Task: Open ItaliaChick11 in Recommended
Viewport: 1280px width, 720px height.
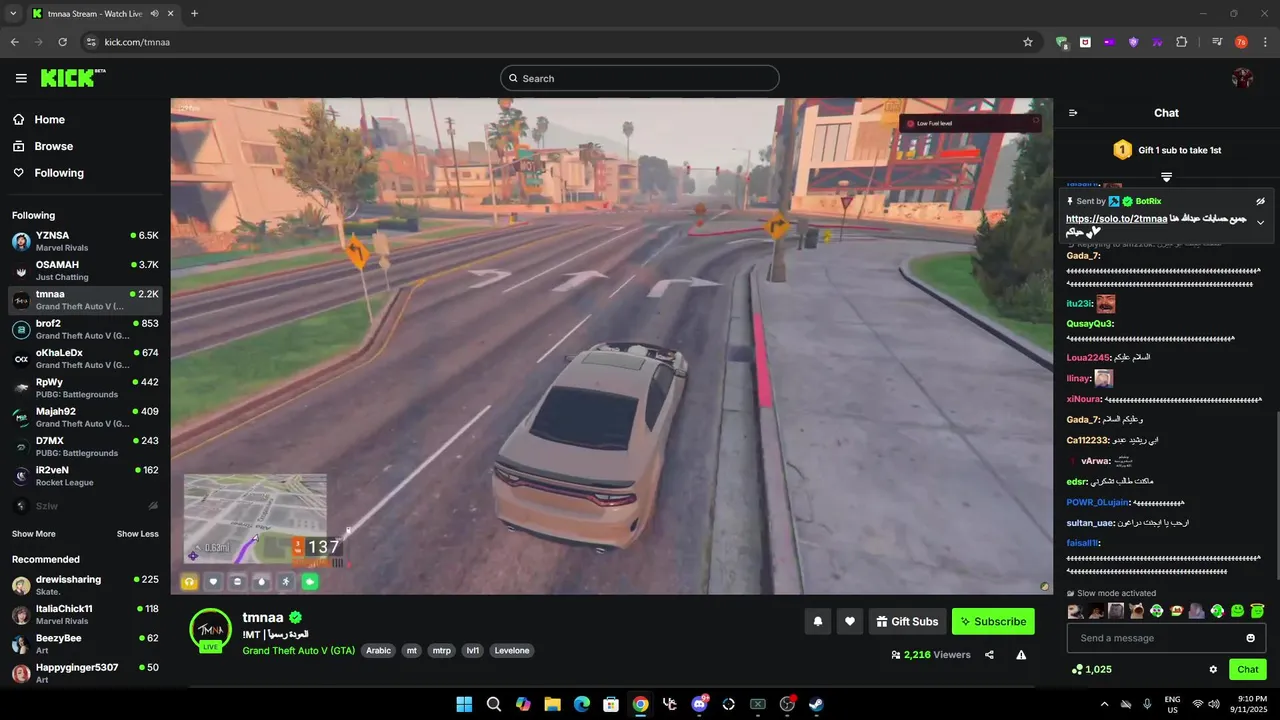Action: pyautogui.click(x=85, y=614)
